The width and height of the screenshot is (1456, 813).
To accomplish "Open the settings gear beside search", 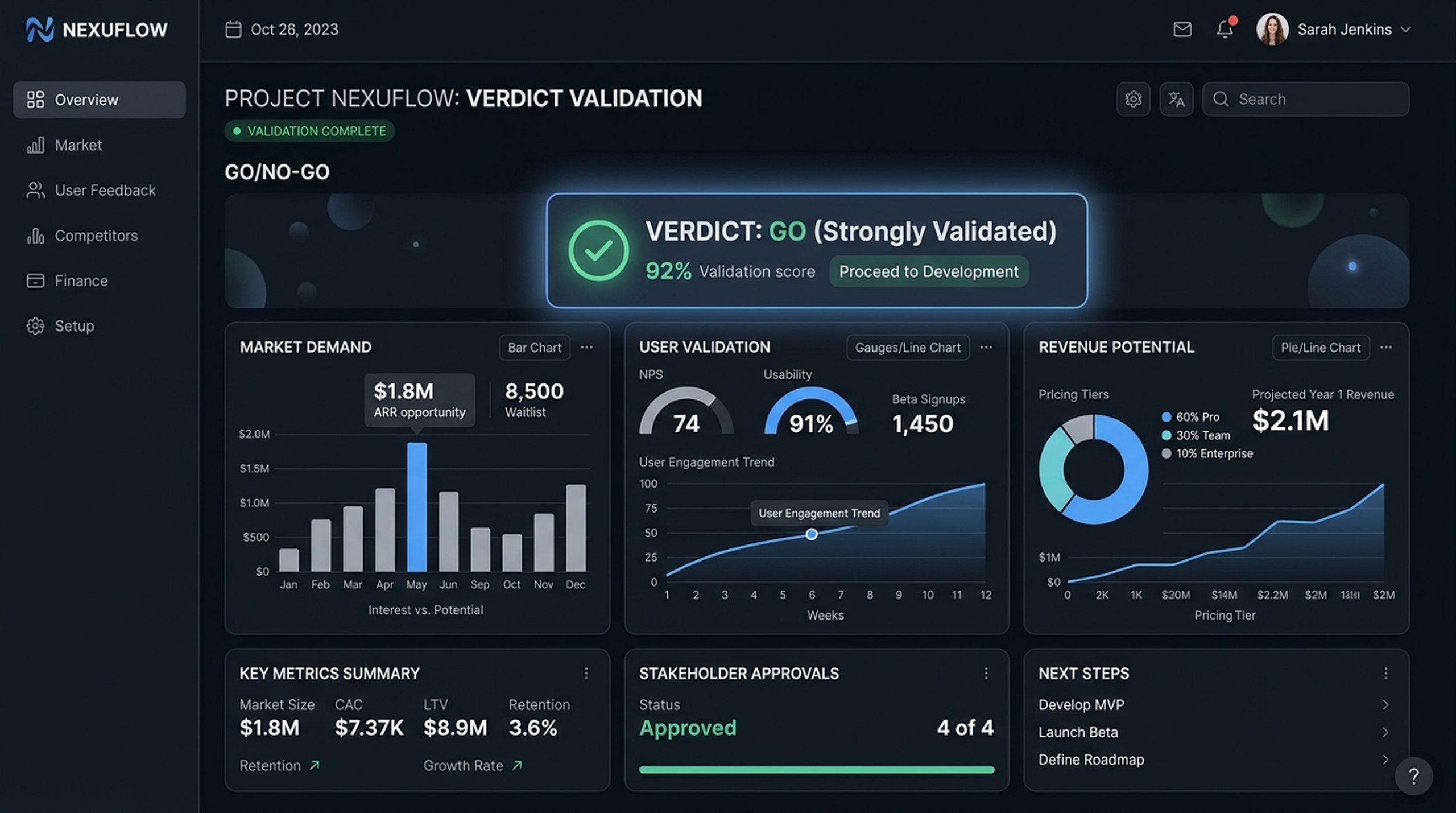I will coord(1133,99).
